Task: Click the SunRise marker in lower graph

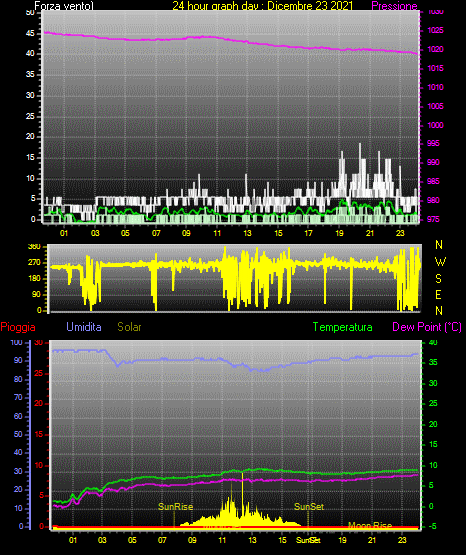Action: point(176,507)
